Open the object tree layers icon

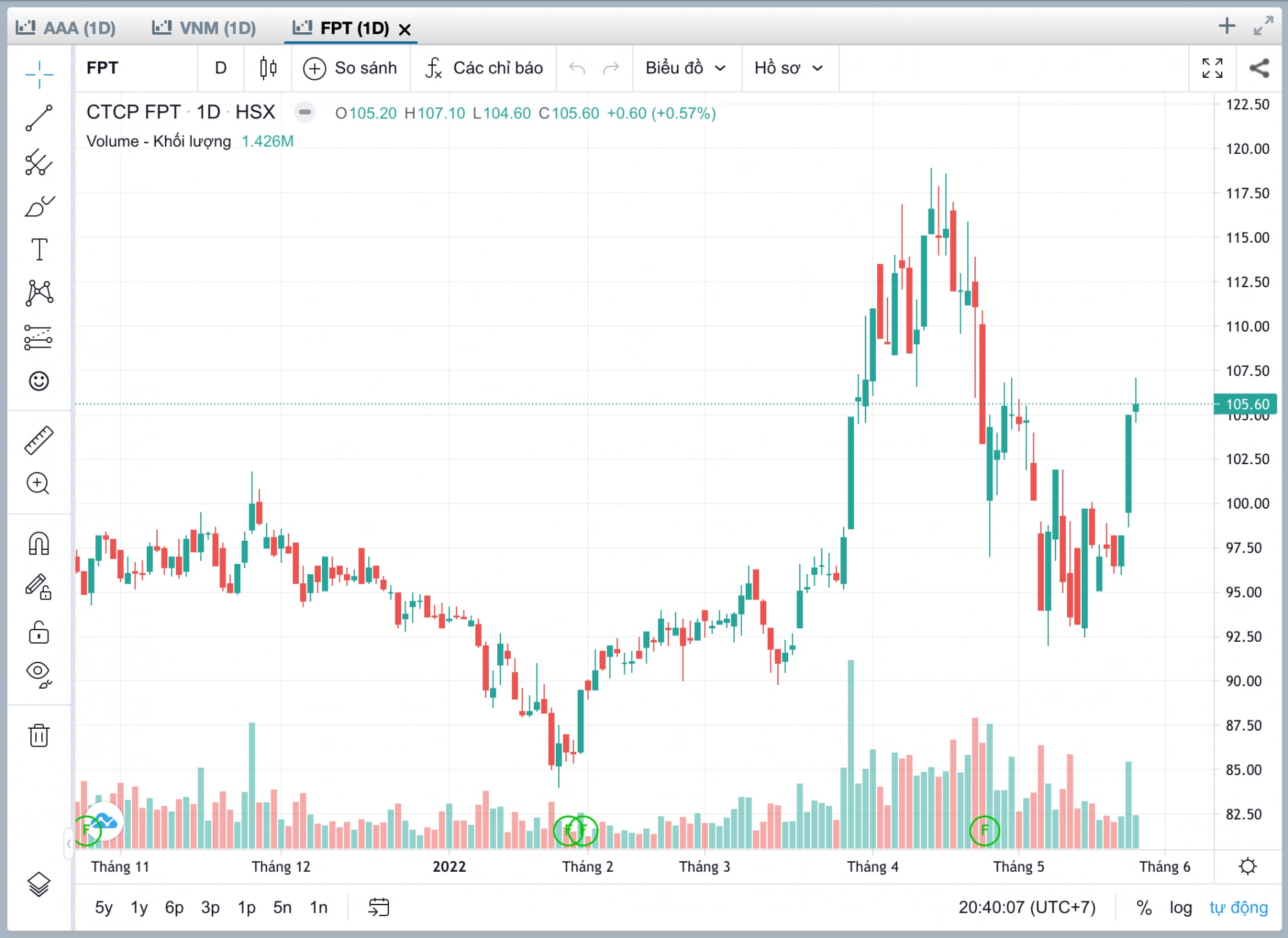tap(39, 885)
